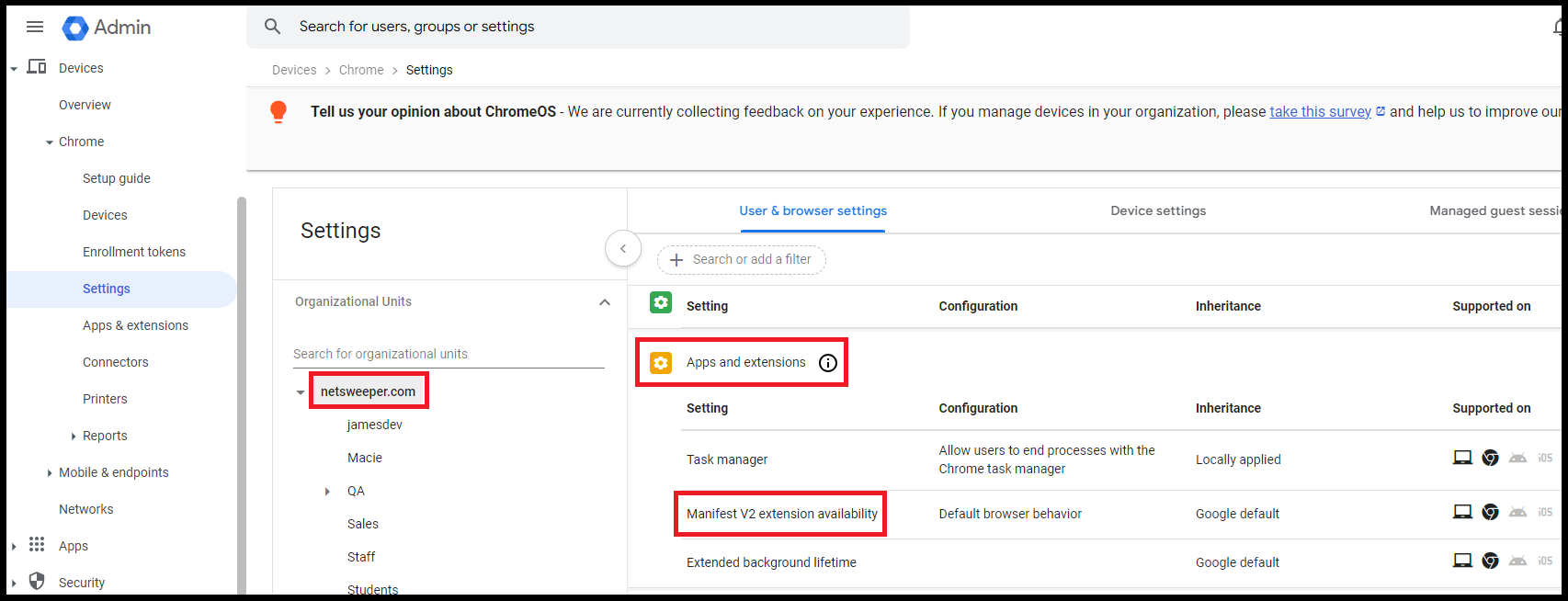Select netsweeper.com organizational unit
This screenshot has height=601, width=1568.
[368, 391]
